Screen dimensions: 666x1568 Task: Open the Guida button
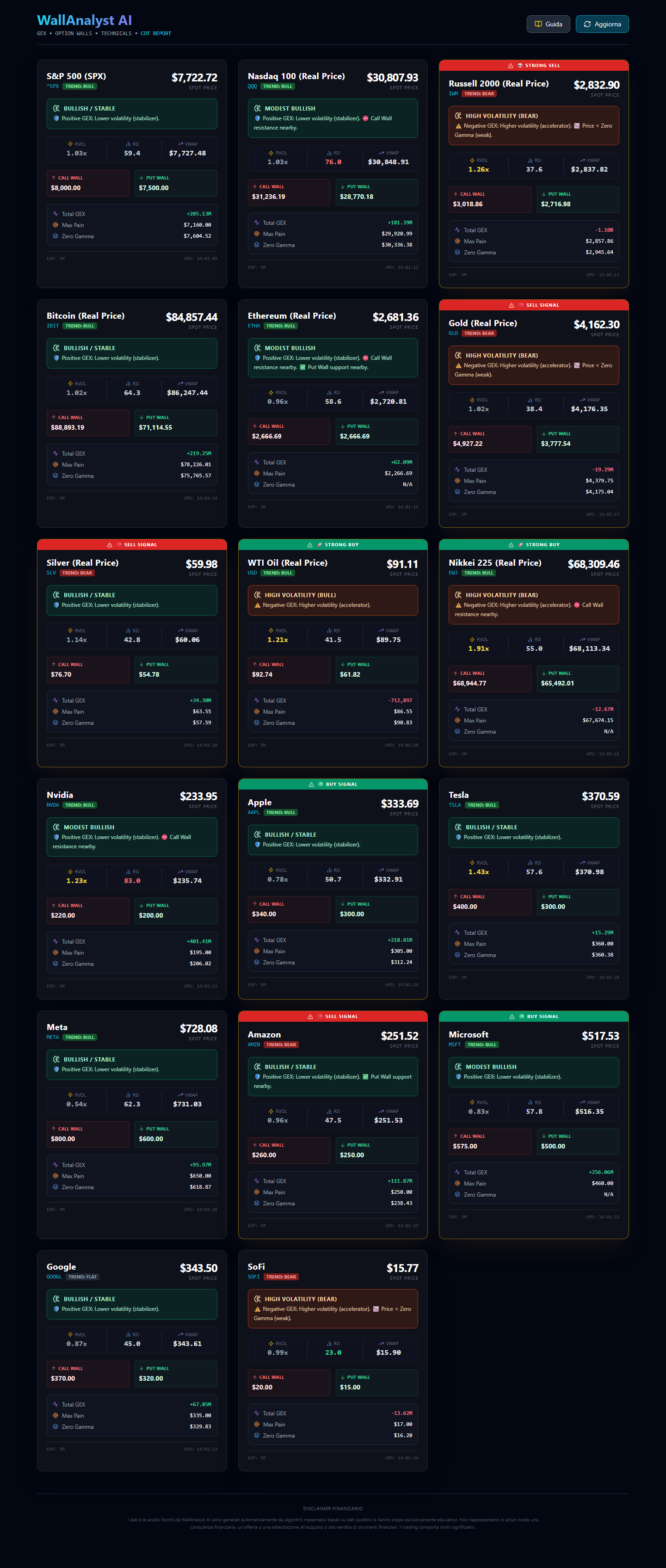(x=548, y=24)
